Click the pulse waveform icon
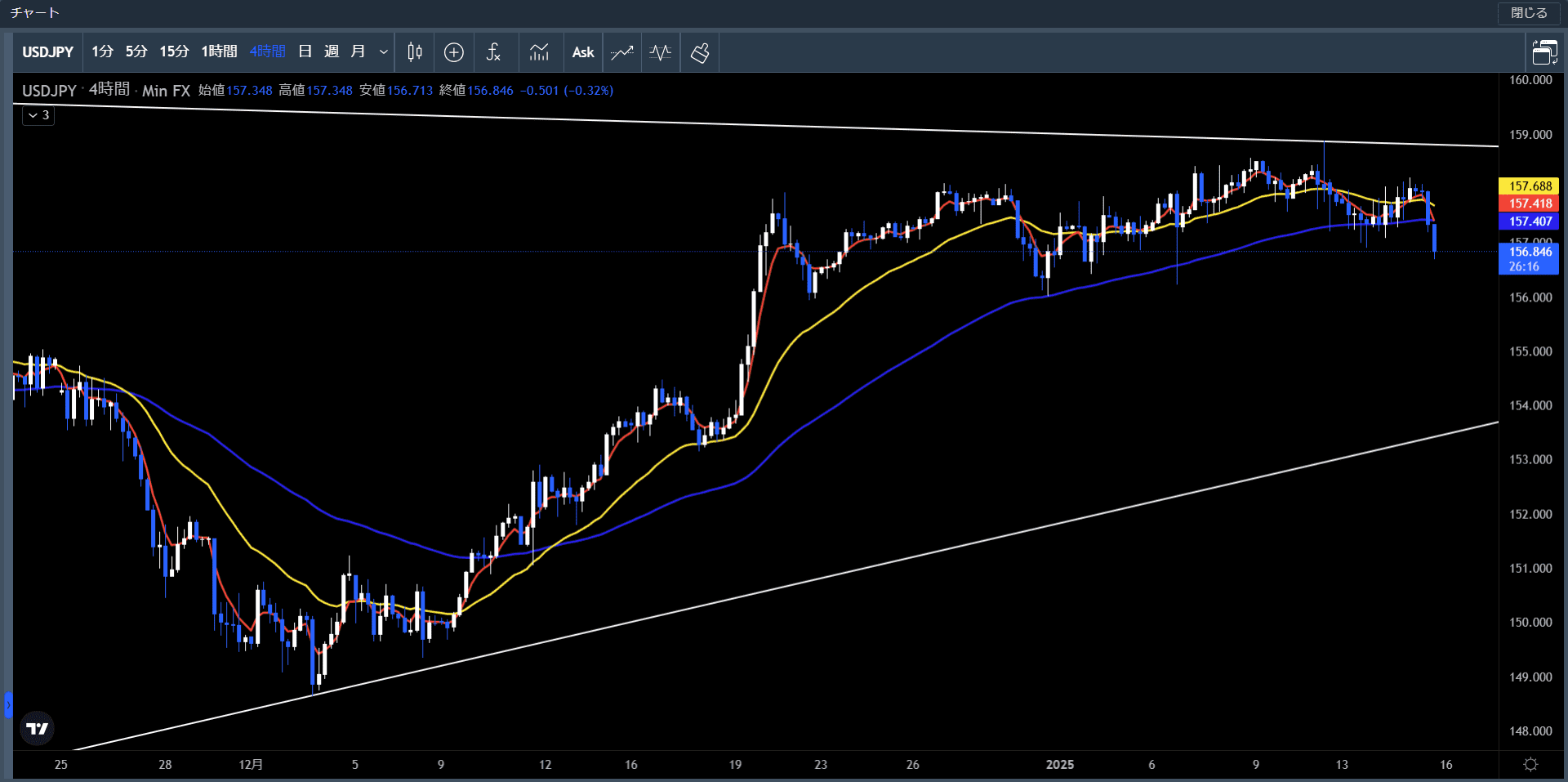Screen dimensions: 1568x782 (661, 52)
